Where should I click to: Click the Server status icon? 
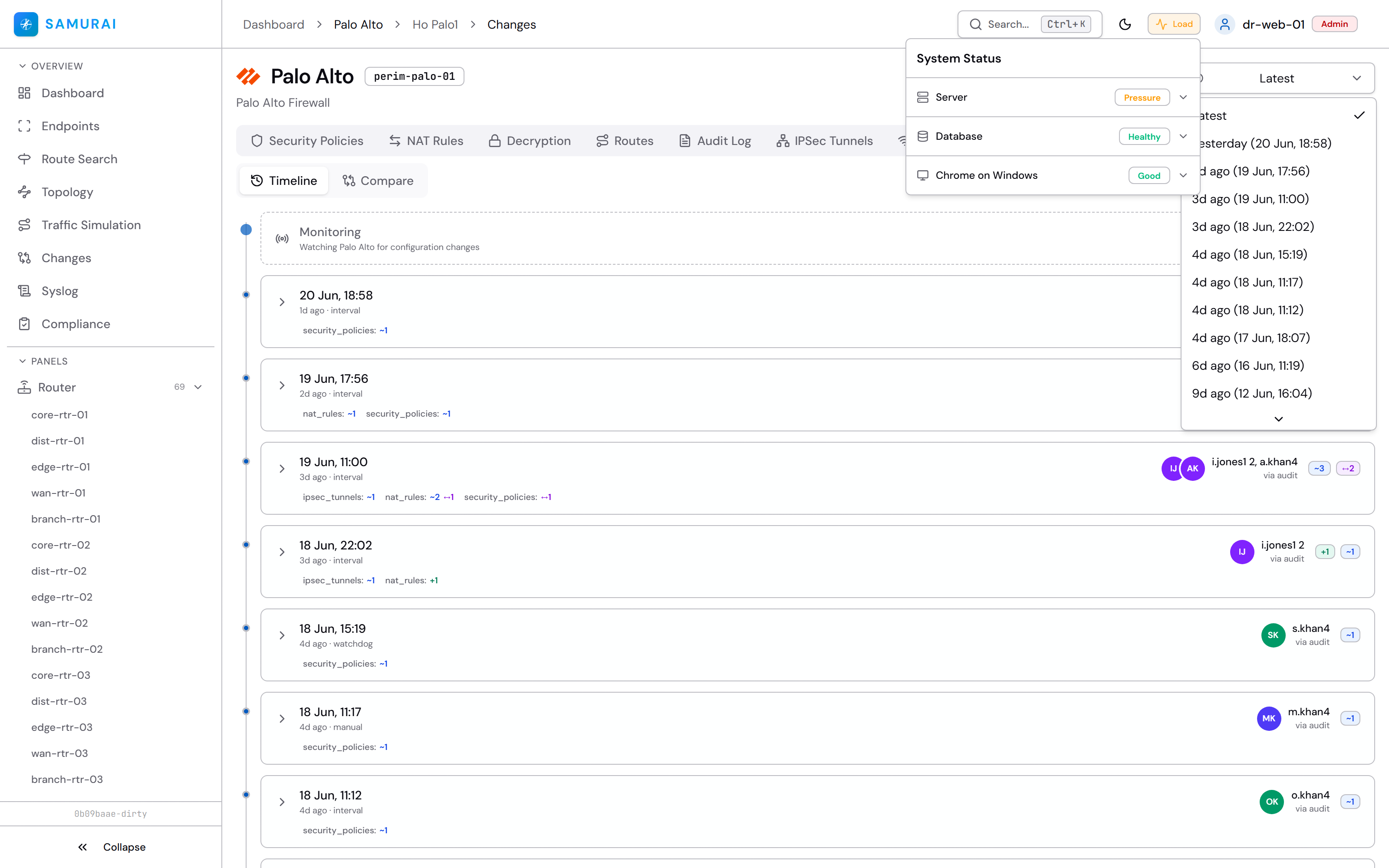tap(922, 98)
